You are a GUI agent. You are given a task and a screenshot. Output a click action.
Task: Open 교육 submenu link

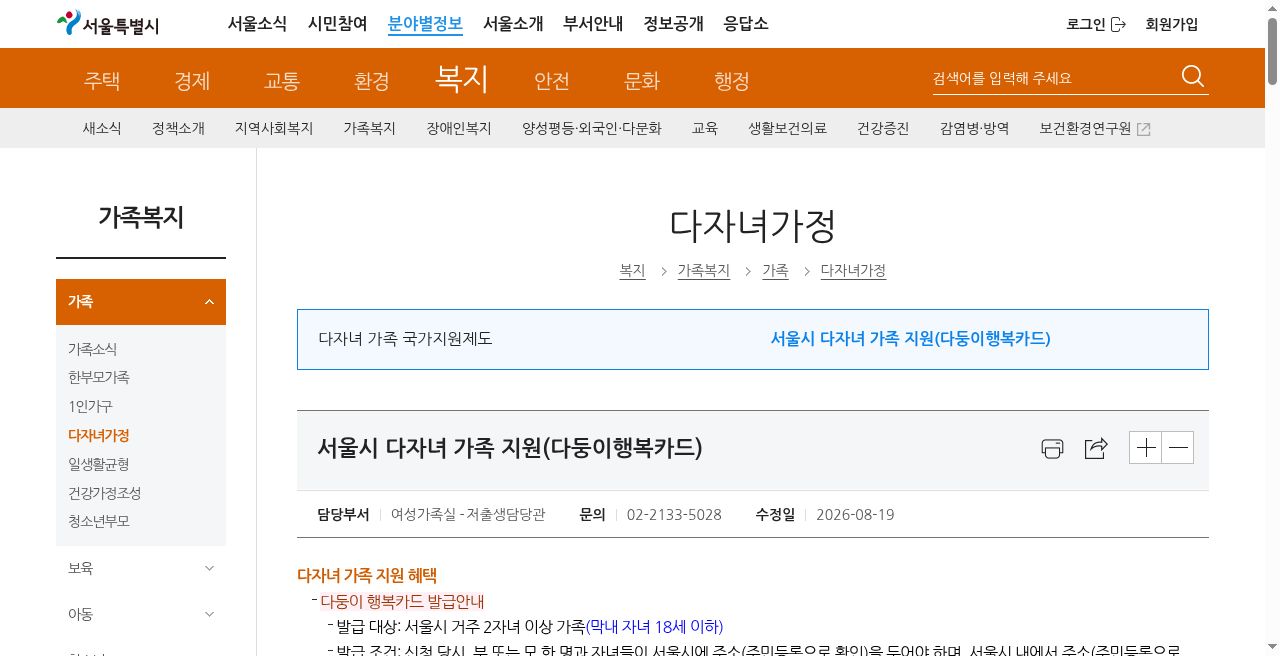pyautogui.click(x=705, y=128)
